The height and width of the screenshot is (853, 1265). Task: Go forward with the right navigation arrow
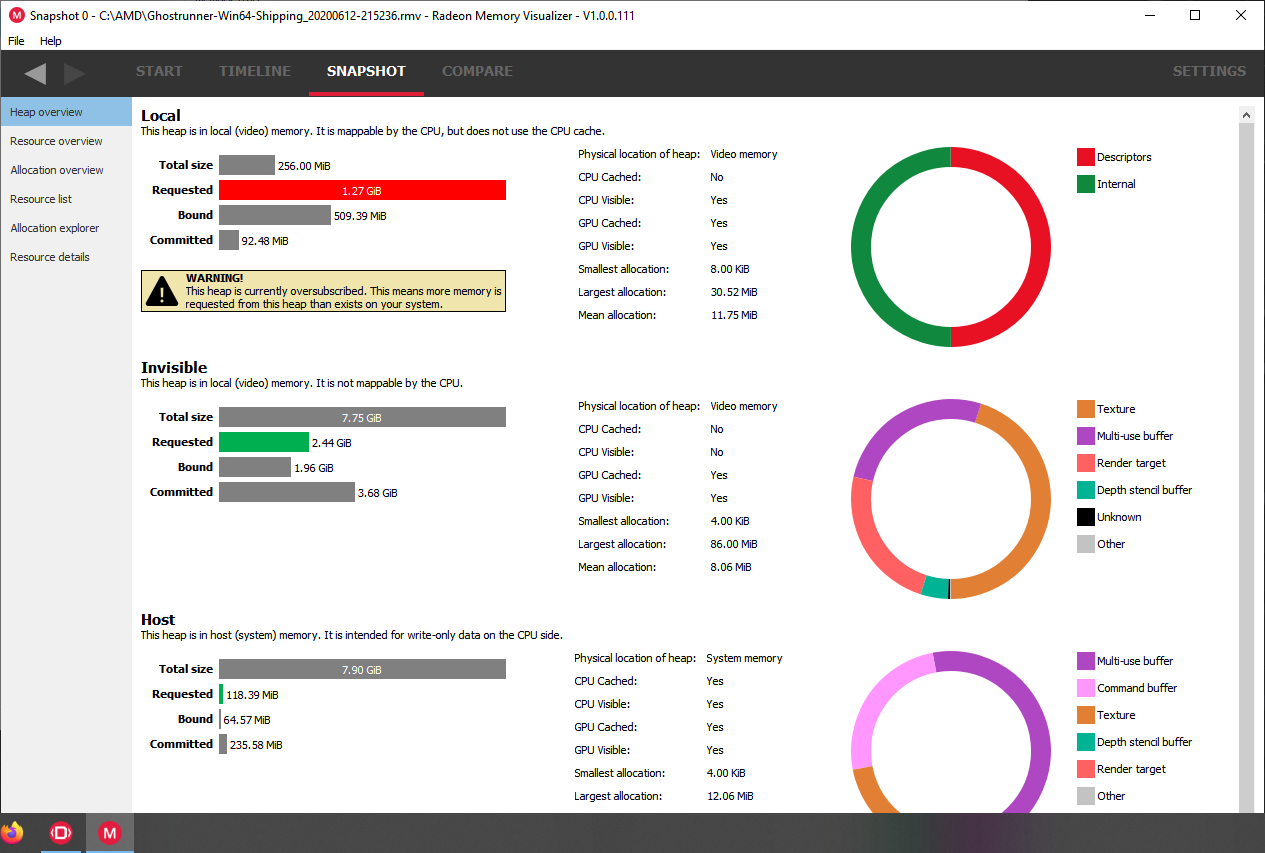75,72
